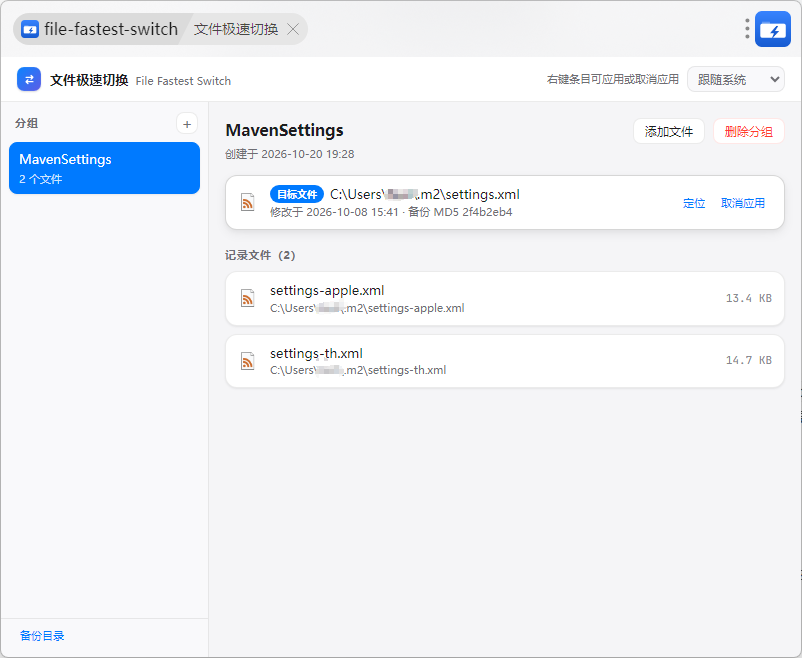
Task: Click the 右键条目可应用或取消应用 hint text
Action: pos(613,79)
